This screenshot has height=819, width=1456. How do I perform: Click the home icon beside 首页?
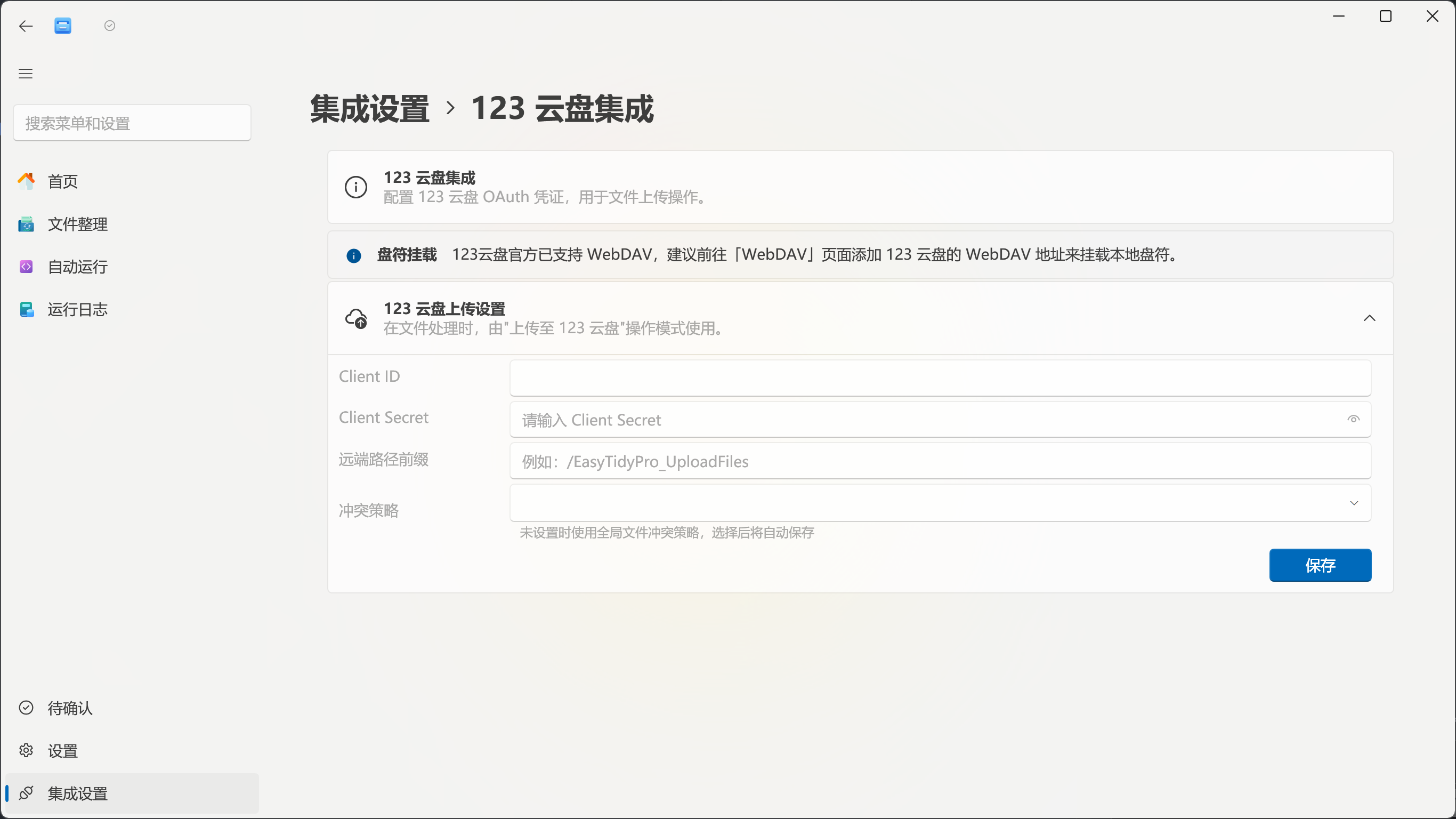(x=26, y=181)
